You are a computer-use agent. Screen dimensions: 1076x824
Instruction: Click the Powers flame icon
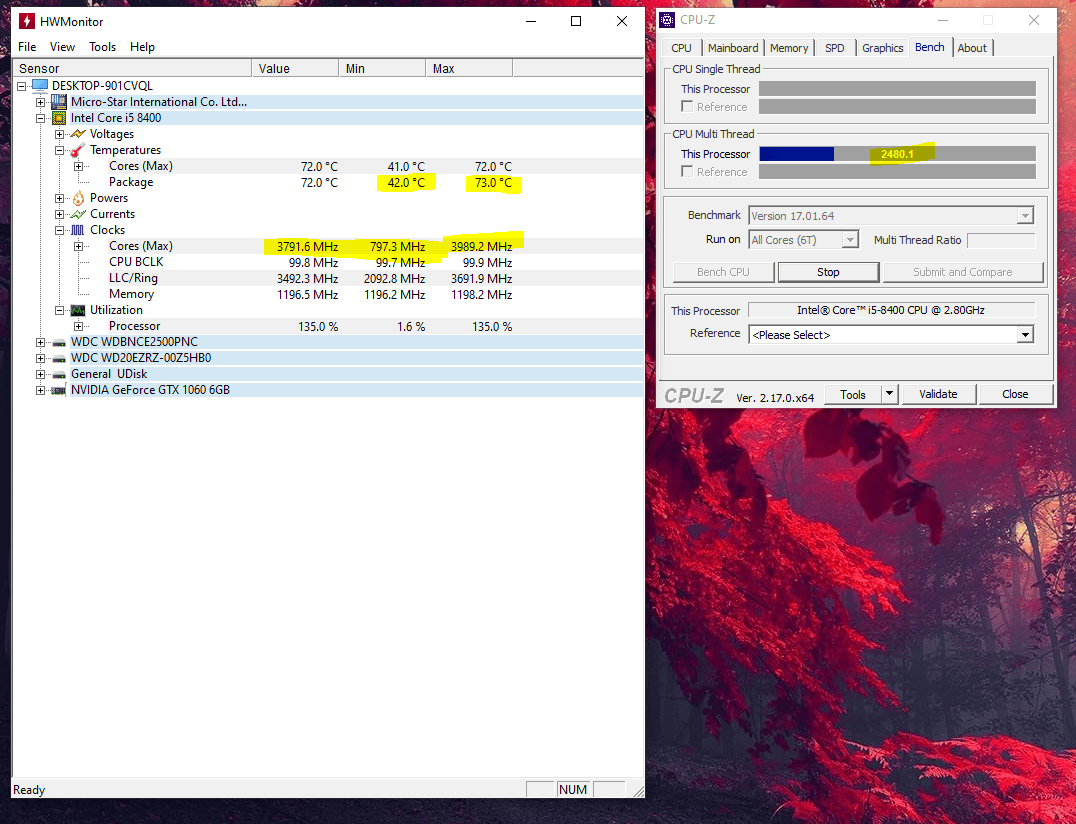click(x=78, y=198)
